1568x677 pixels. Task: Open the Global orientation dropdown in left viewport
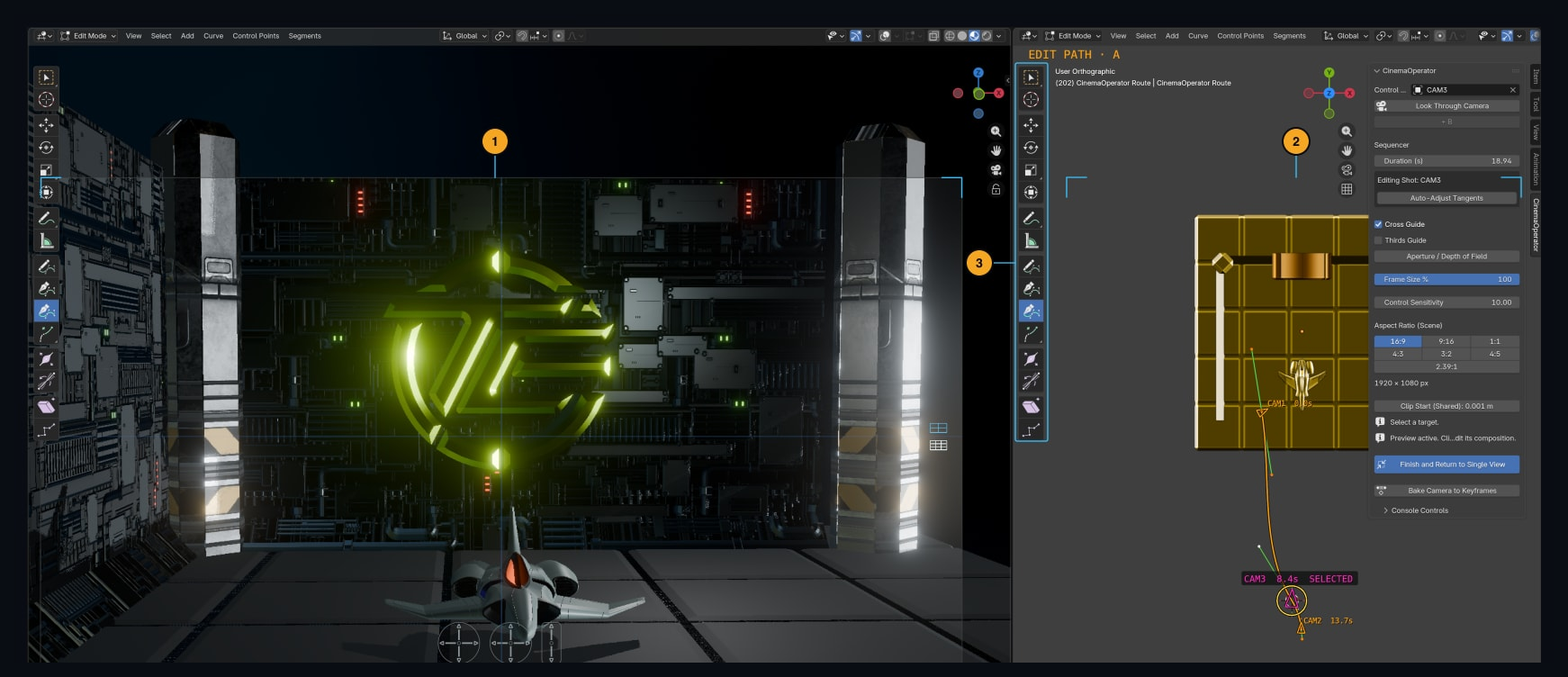pyautogui.click(x=464, y=36)
